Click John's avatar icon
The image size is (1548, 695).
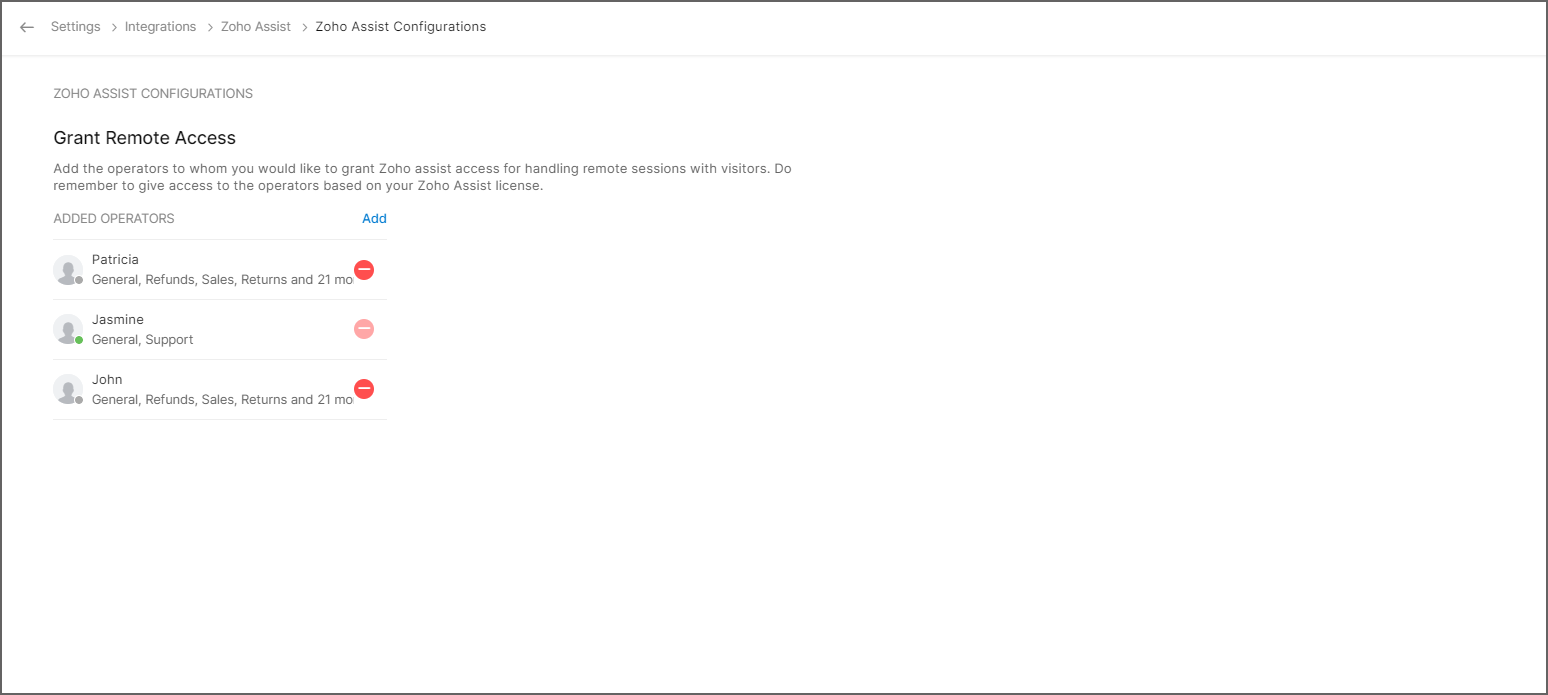(x=68, y=390)
